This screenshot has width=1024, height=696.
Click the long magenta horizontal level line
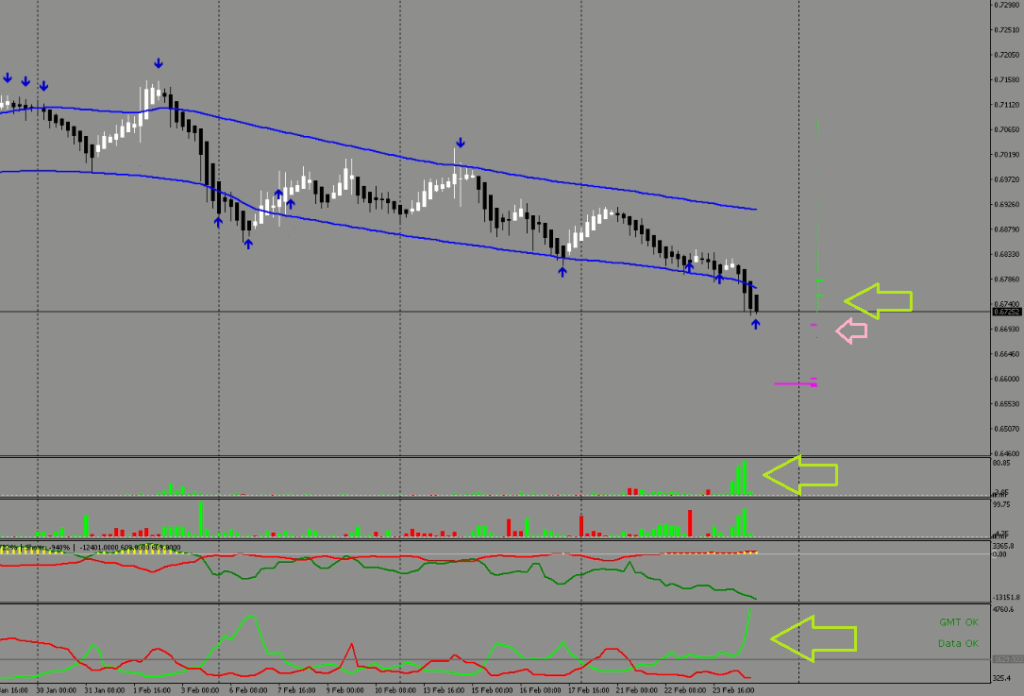796,383
